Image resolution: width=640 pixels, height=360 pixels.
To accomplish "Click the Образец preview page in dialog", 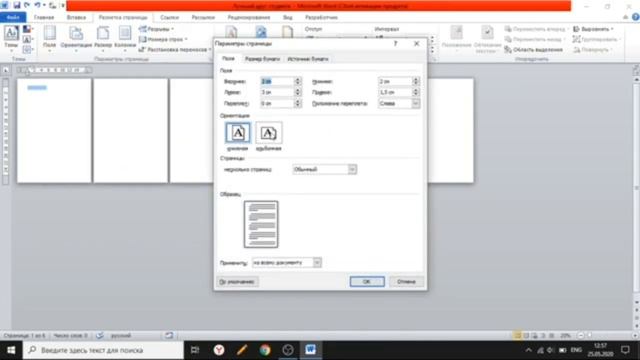I will 261,224.
